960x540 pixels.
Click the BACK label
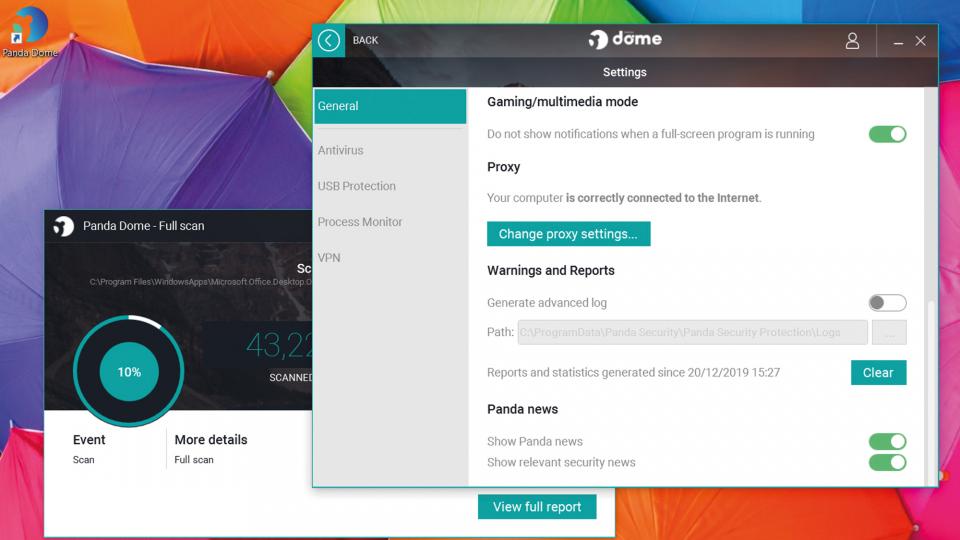[366, 40]
